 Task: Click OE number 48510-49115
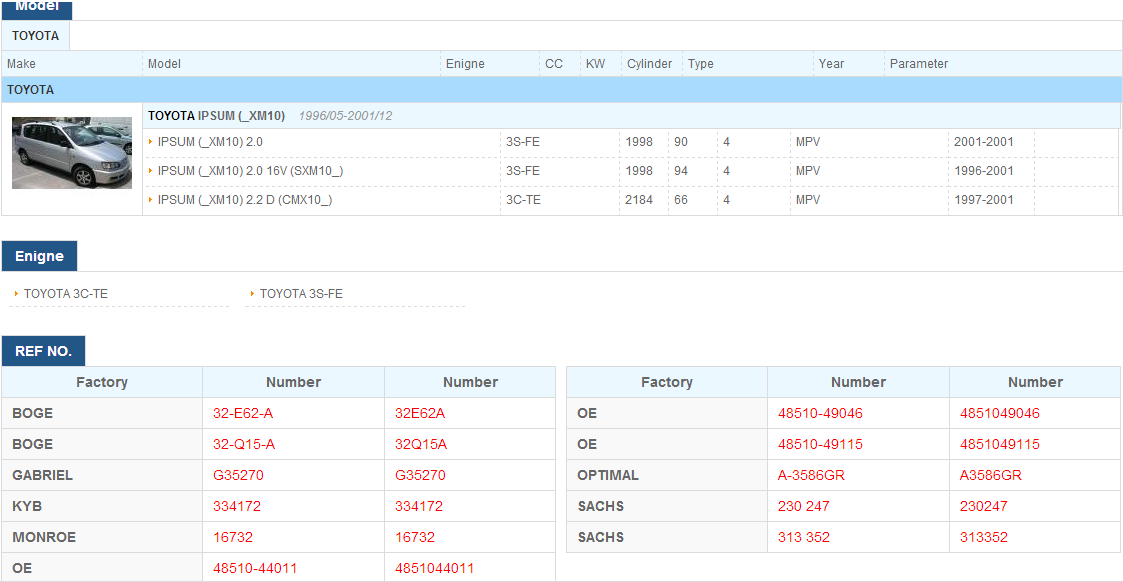click(x=820, y=444)
